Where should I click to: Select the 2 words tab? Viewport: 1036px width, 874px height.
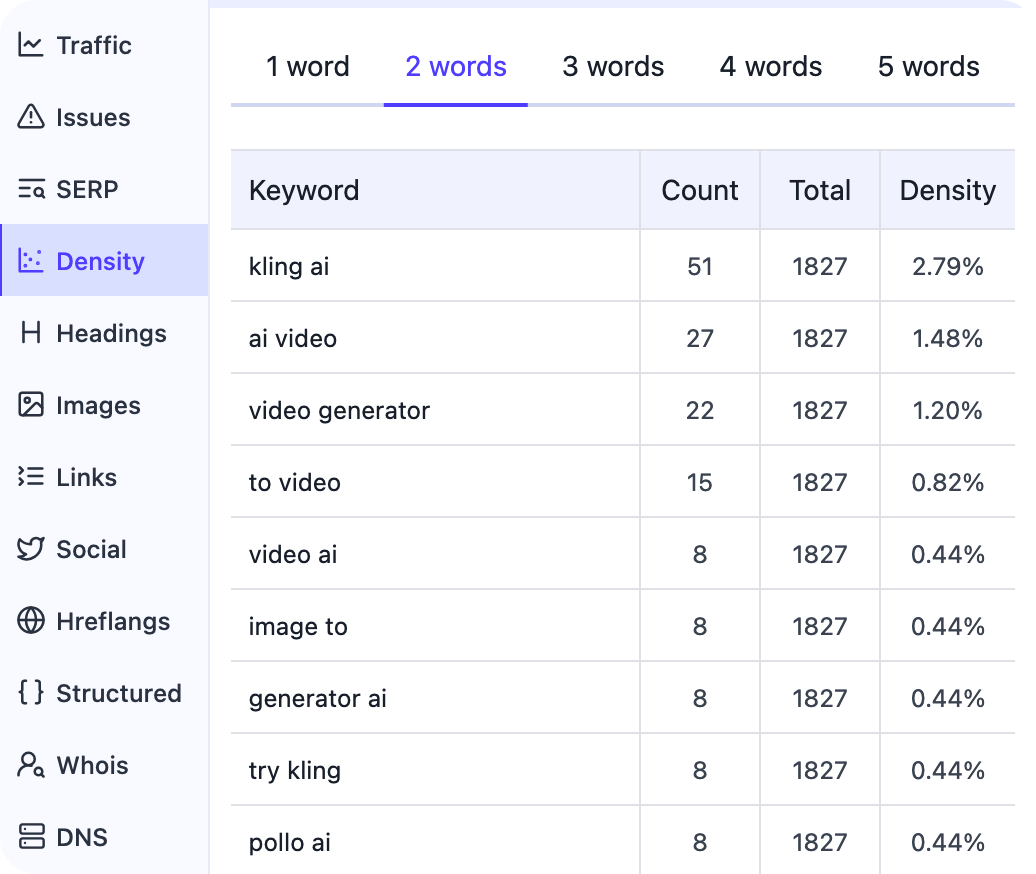[456, 67]
